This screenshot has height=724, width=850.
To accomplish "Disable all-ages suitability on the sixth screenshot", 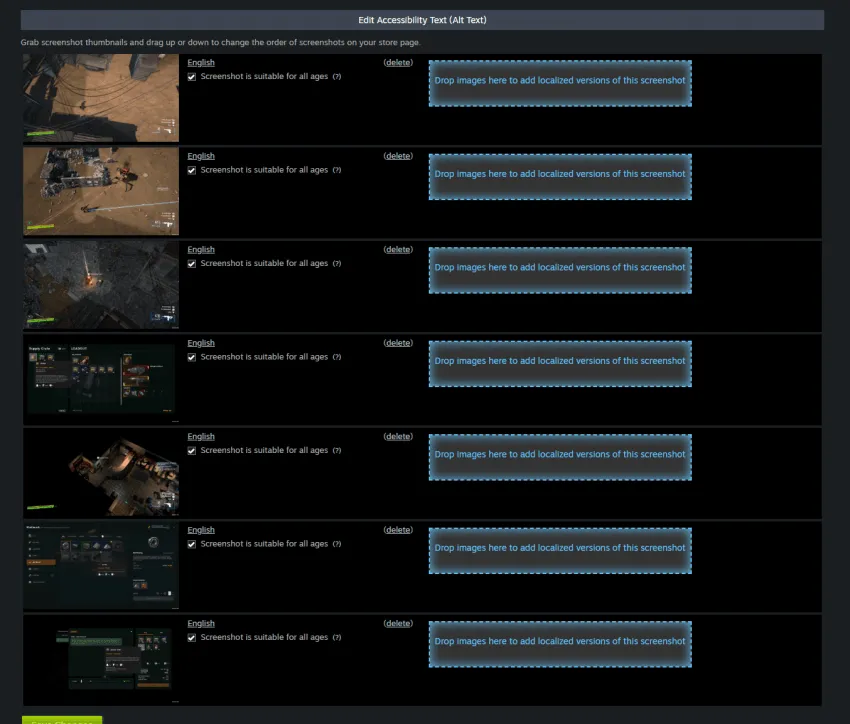I will [x=191, y=545].
